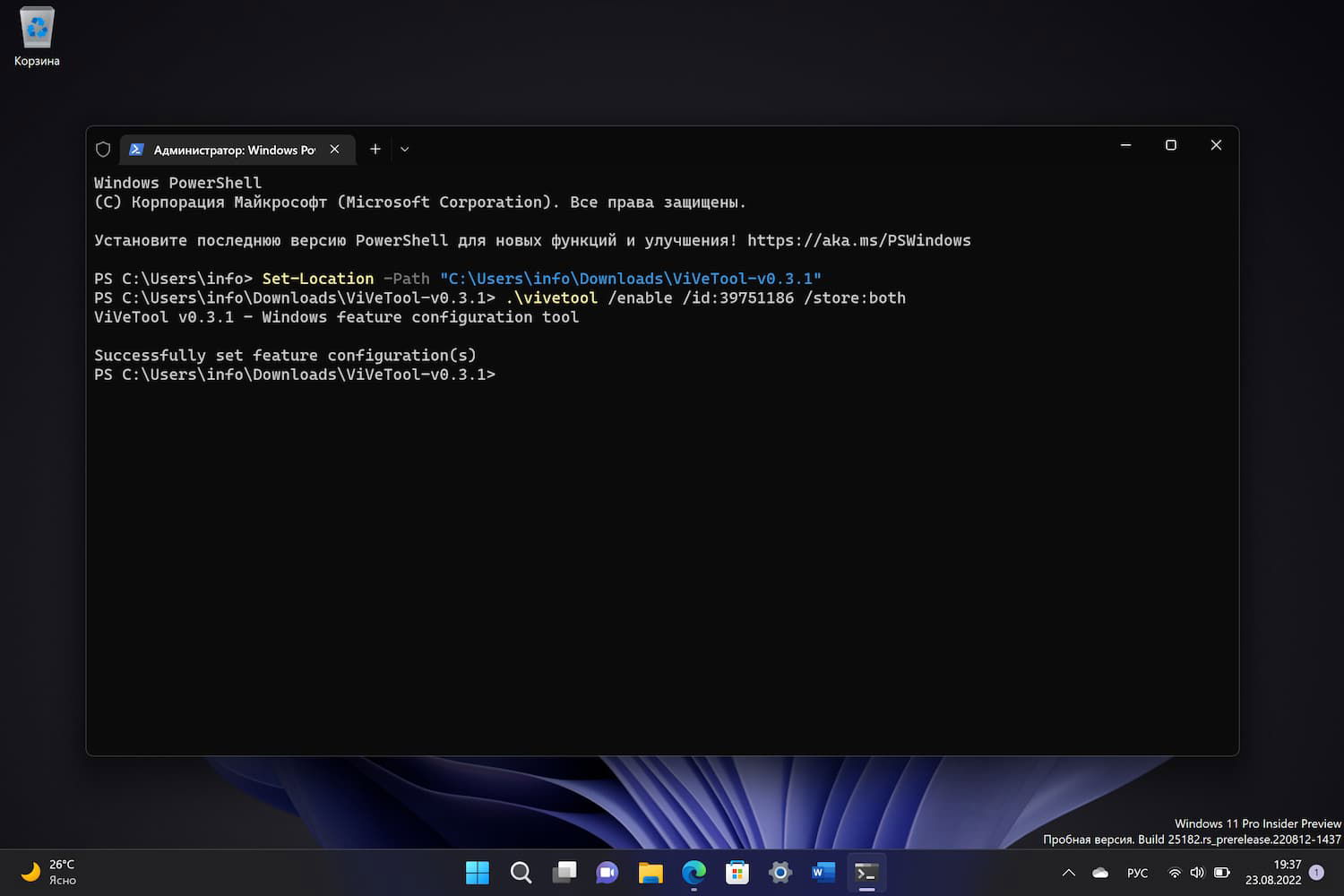Click the Set-Location command text

[x=318, y=279]
